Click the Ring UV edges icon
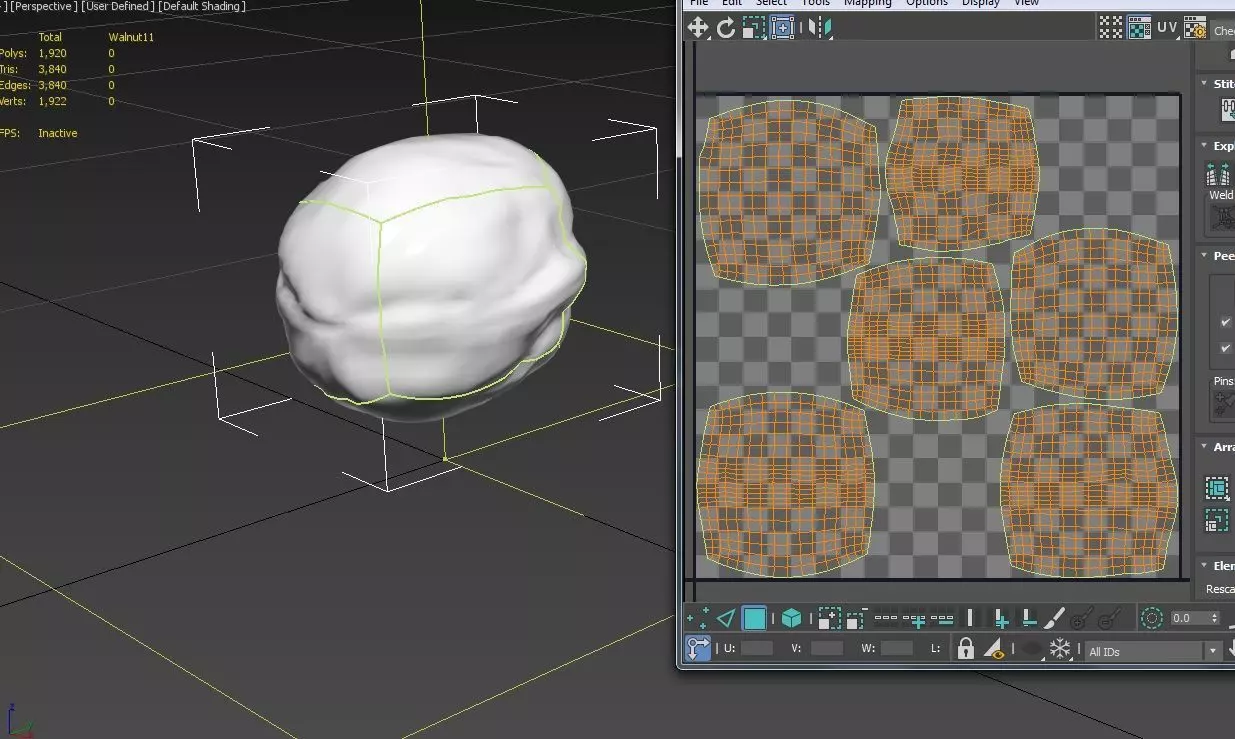This screenshot has height=739, width=1235. tap(970, 618)
